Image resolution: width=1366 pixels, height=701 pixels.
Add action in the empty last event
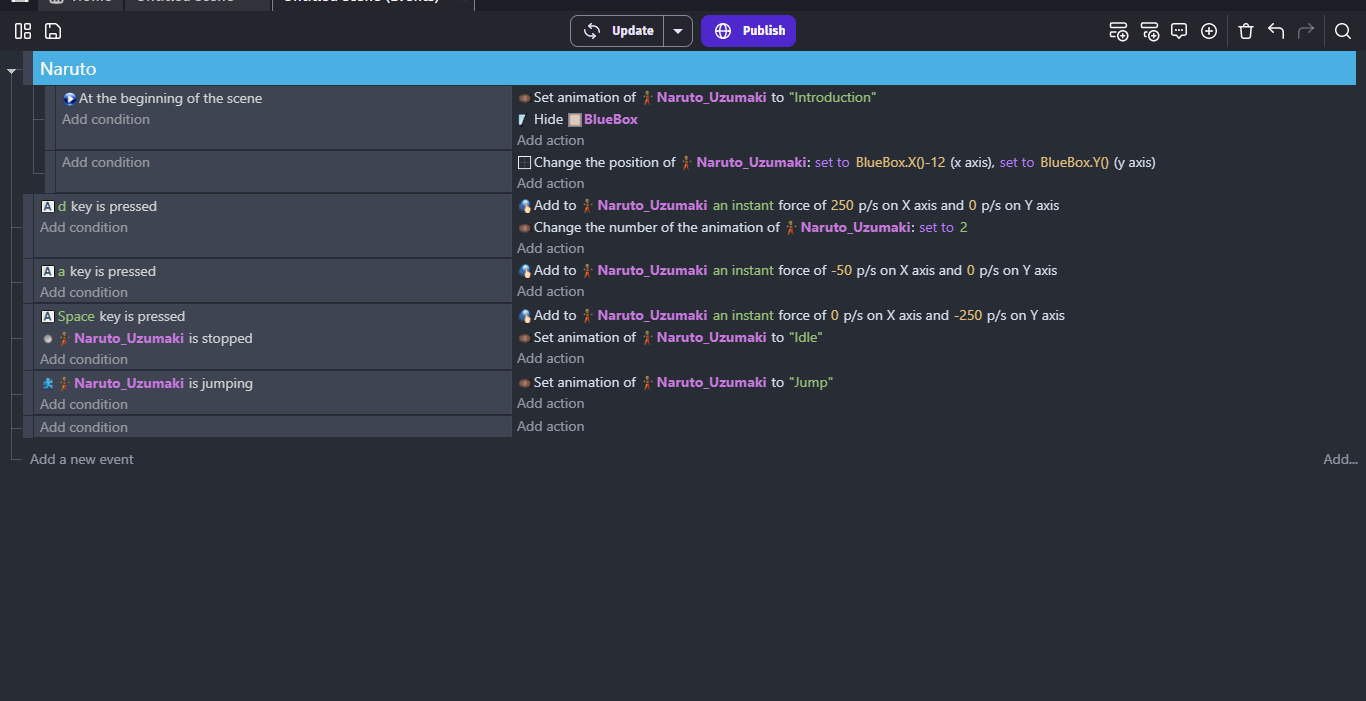(x=551, y=426)
